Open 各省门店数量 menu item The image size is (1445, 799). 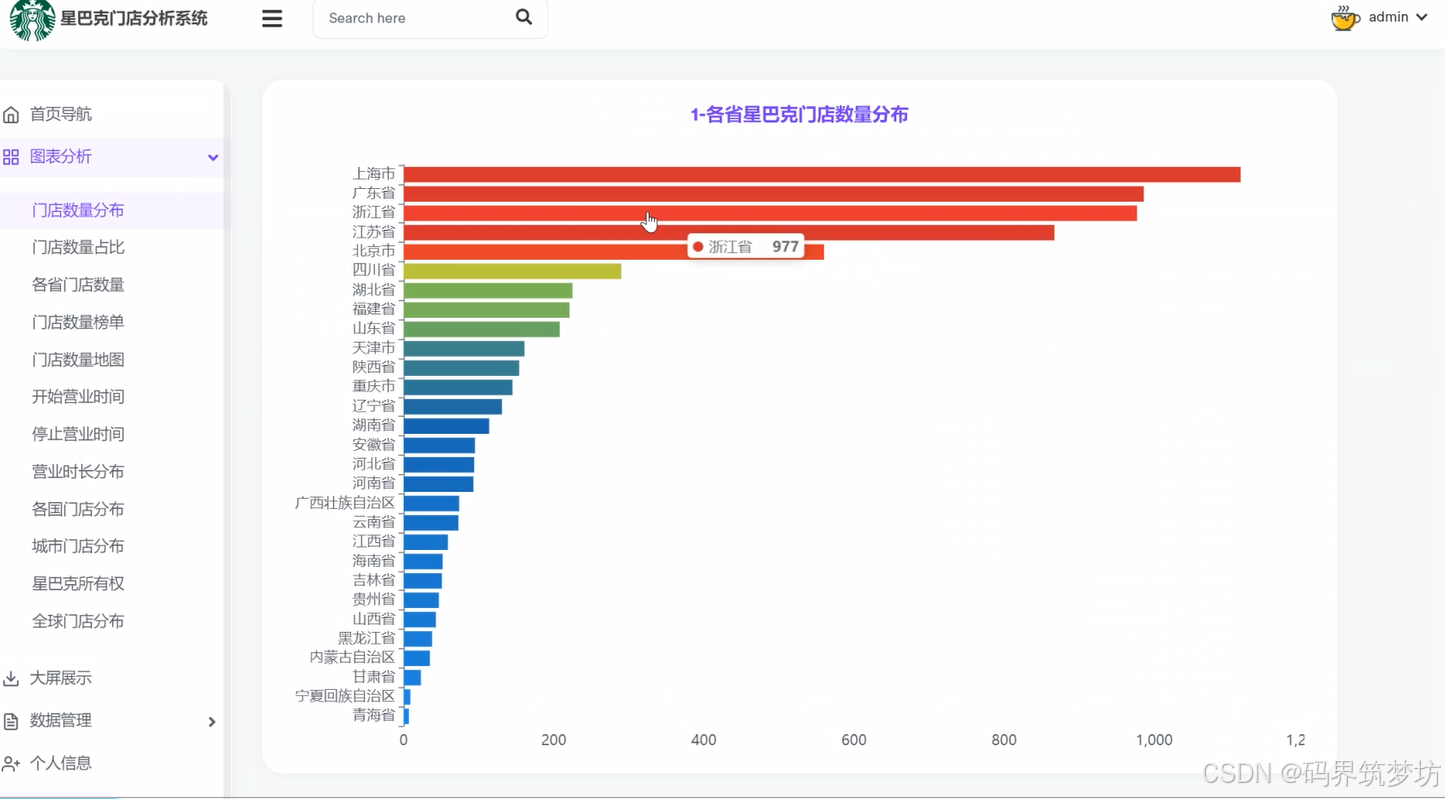click(78, 285)
